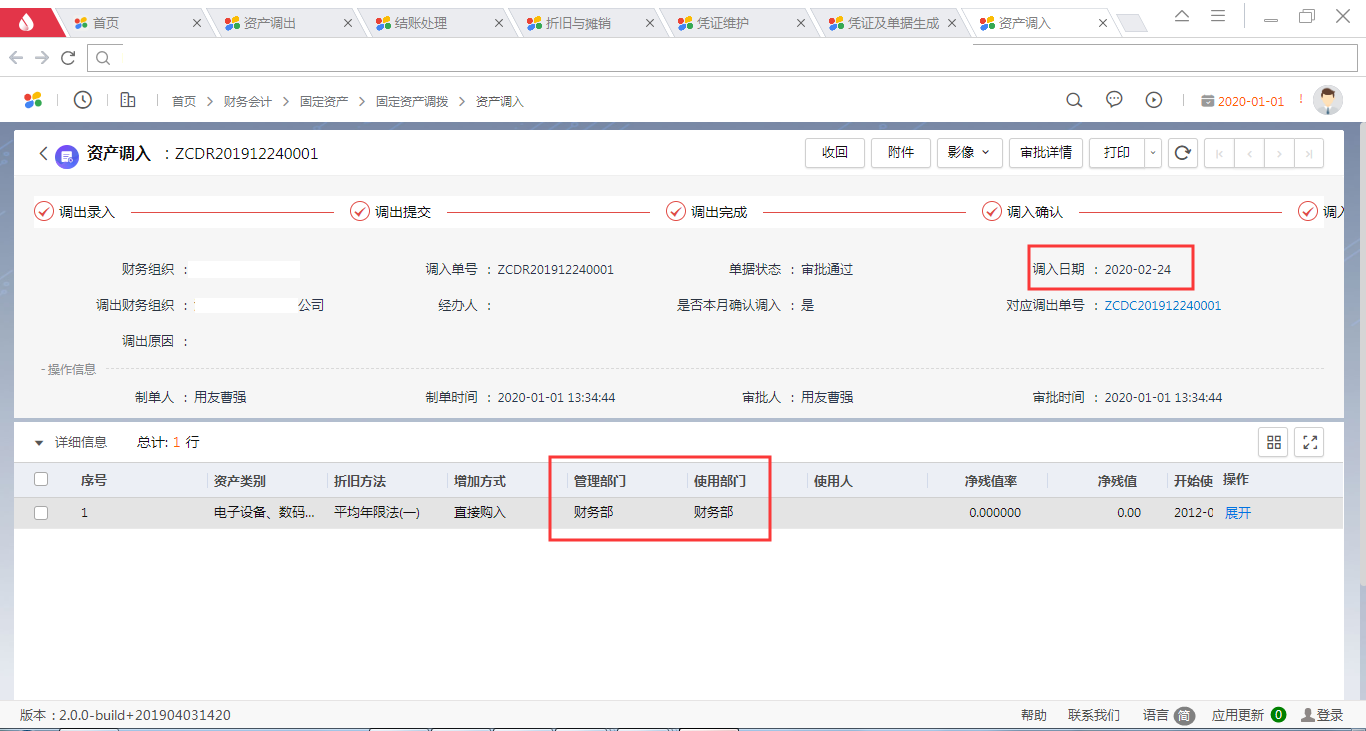This screenshot has height=731, width=1366.
Task: Expand the dropdown arrow next to 打印
Action: (x=1153, y=153)
